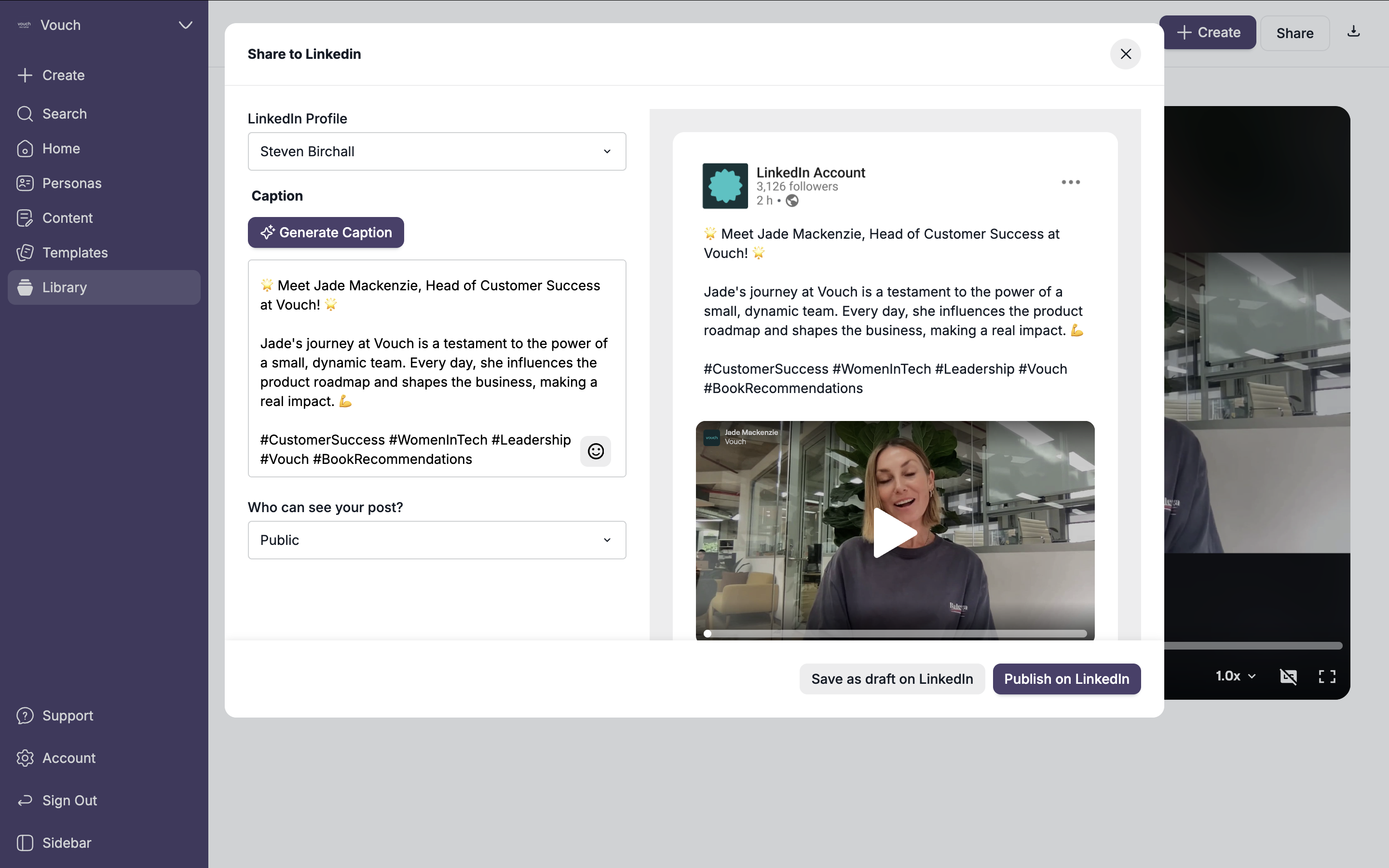Click the top bar Create button
The width and height of the screenshot is (1389, 868).
click(x=1208, y=33)
